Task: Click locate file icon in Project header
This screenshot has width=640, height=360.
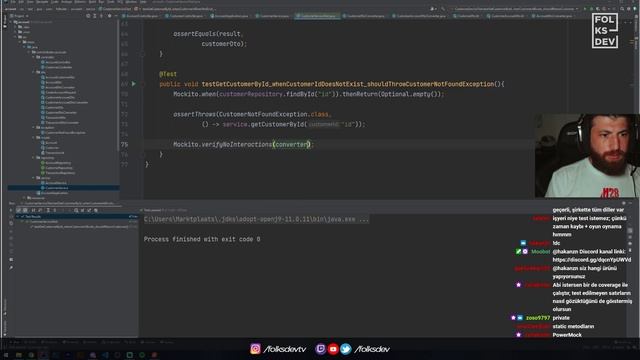Action: pos(88,16)
